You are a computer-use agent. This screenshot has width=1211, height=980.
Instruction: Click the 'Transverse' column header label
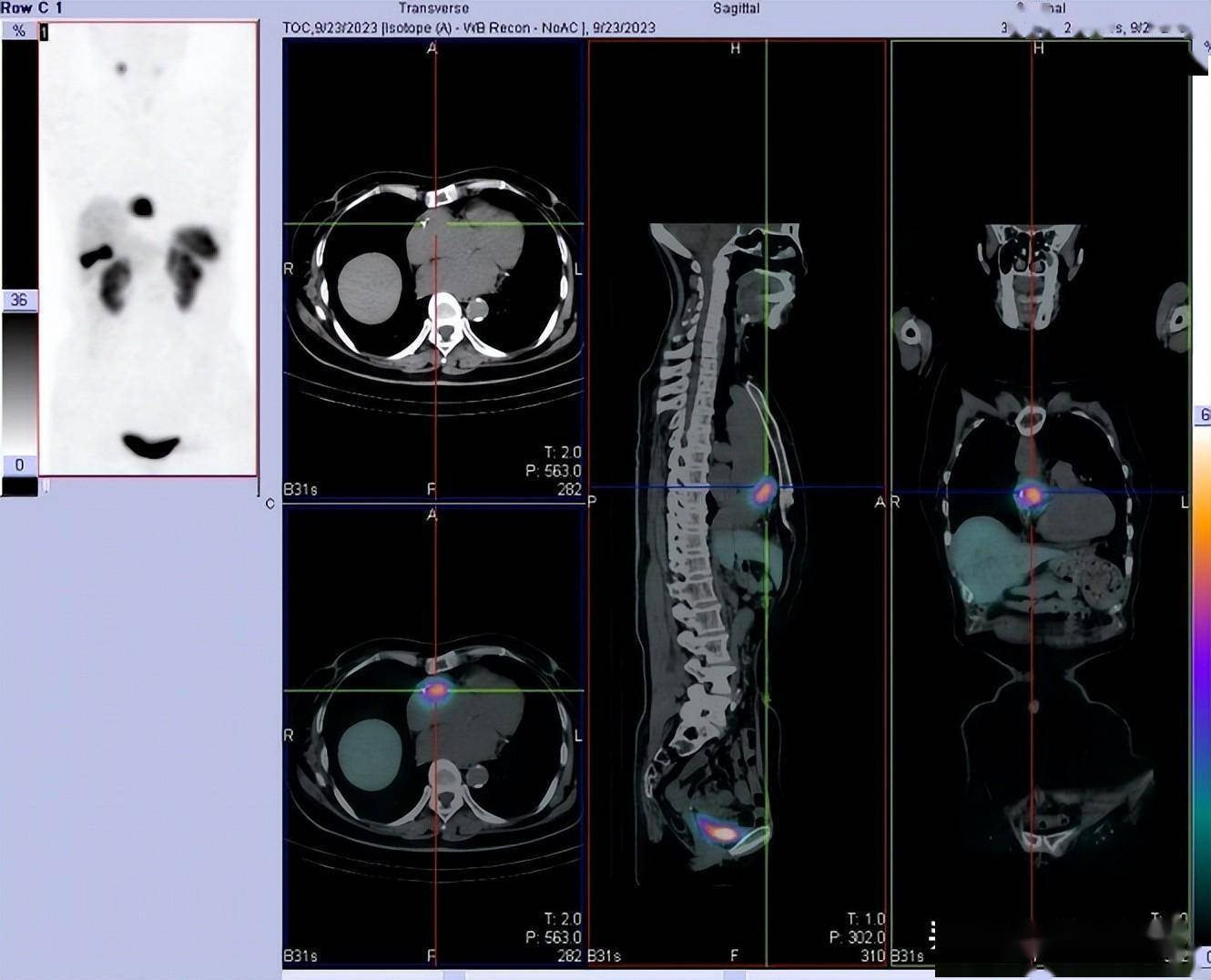coord(433,8)
